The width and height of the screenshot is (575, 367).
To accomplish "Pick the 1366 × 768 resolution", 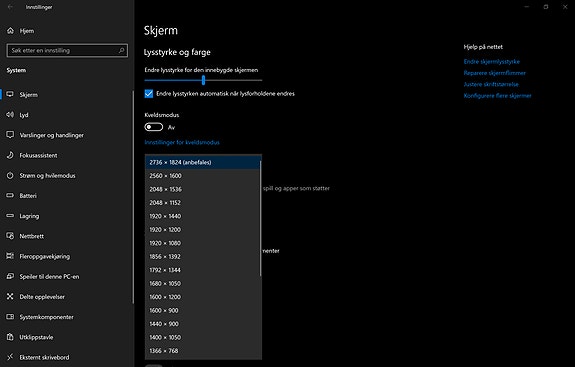I will coord(202,351).
